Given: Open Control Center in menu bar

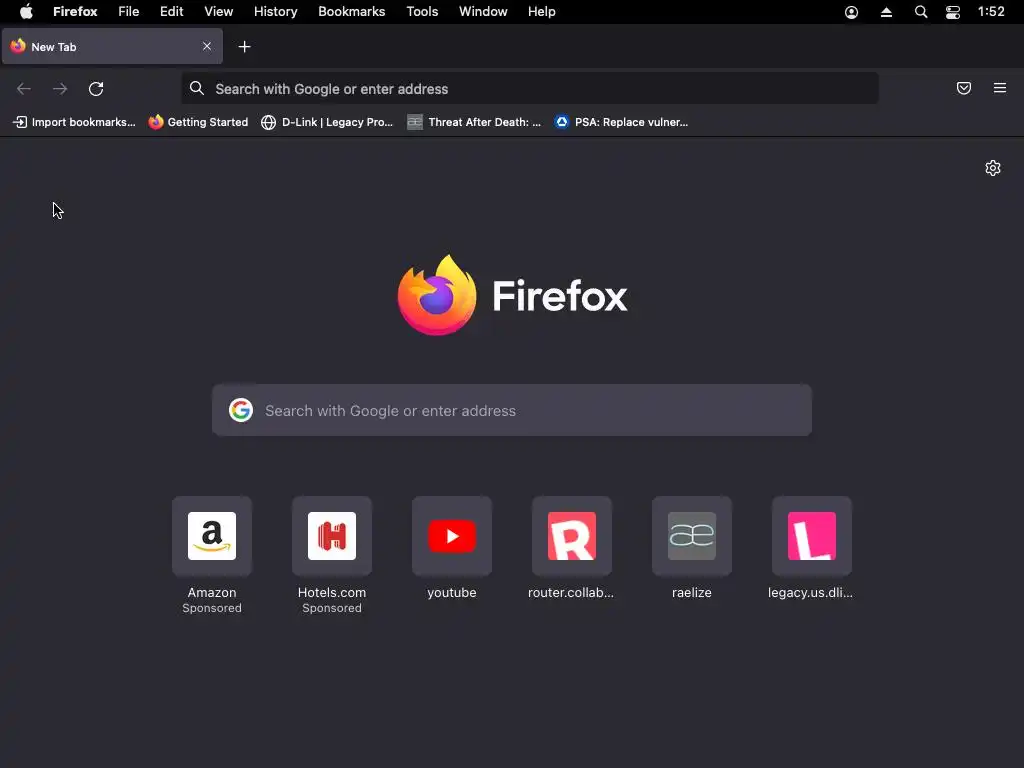Looking at the screenshot, I should pyautogui.click(x=953, y=12).
